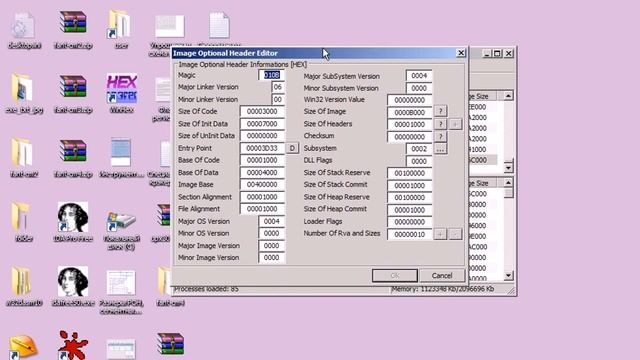Click the Minor Image Version field
The width and height of the screenshot is (640, 360).
click(271, 258)
